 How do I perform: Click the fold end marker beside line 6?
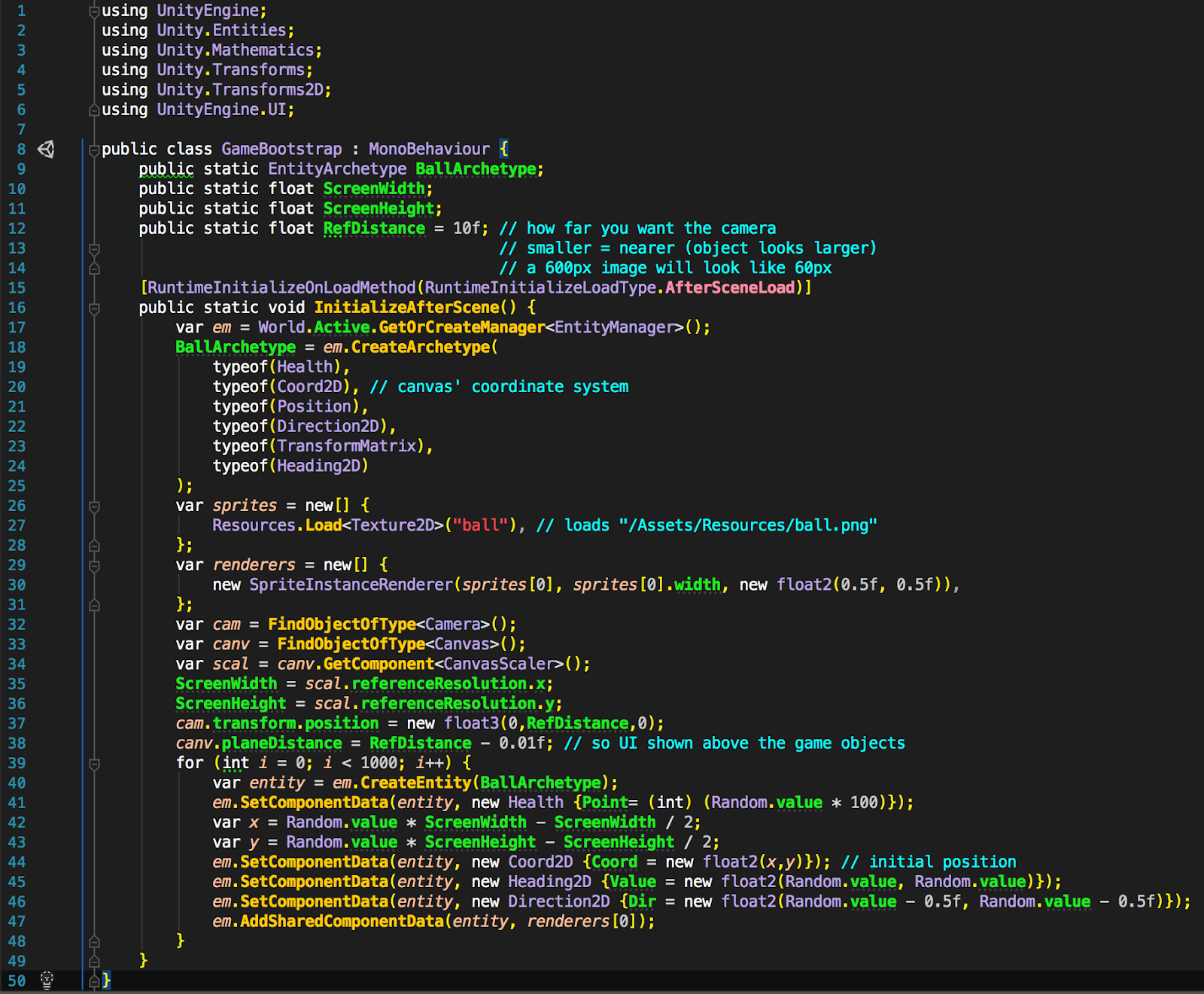[93, 109]
